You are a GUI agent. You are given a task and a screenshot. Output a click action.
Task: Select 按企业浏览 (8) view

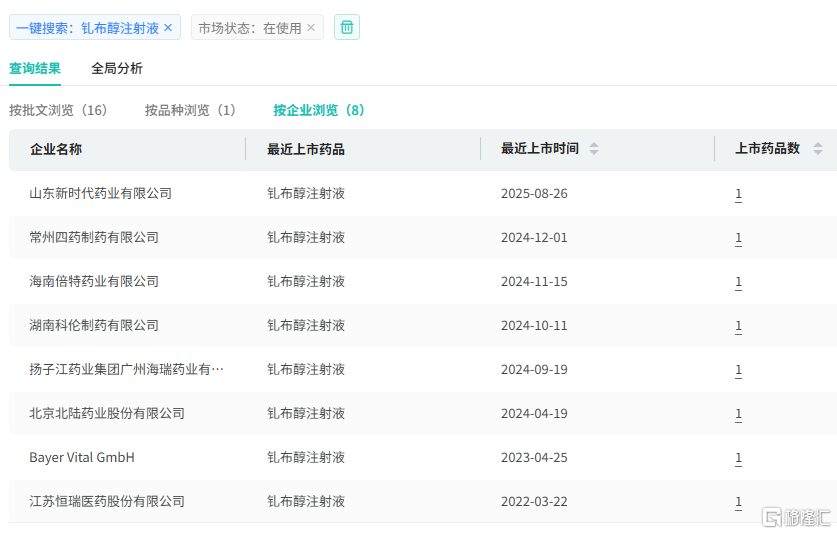coord(319,110)
